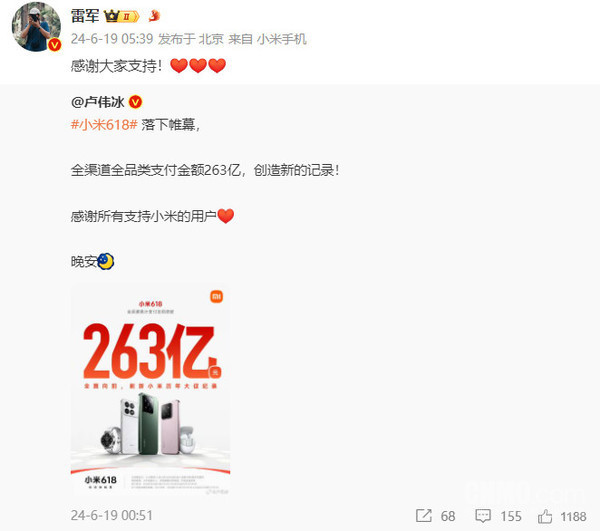Click the comment bubble icon
The image size is (600, 531).
click(x=483, y=516)
